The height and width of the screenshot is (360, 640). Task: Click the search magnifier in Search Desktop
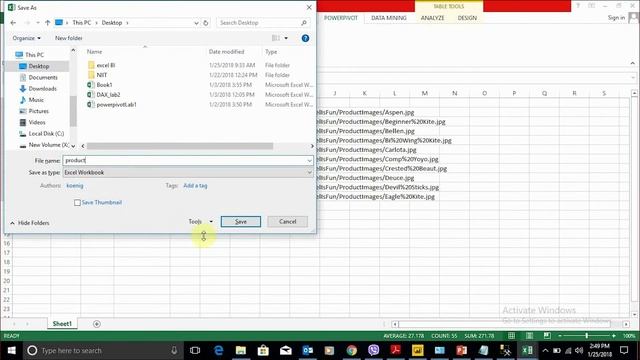(304, 23)
